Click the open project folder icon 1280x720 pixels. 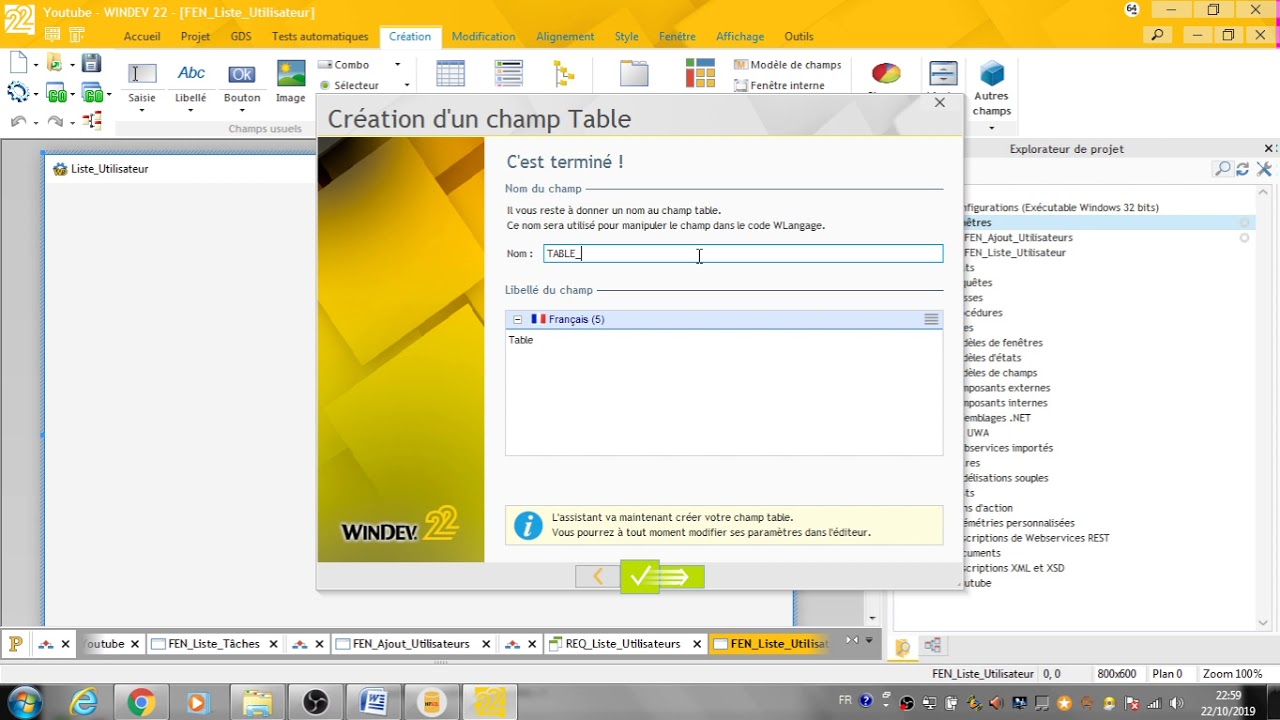[x=55, y=63]
